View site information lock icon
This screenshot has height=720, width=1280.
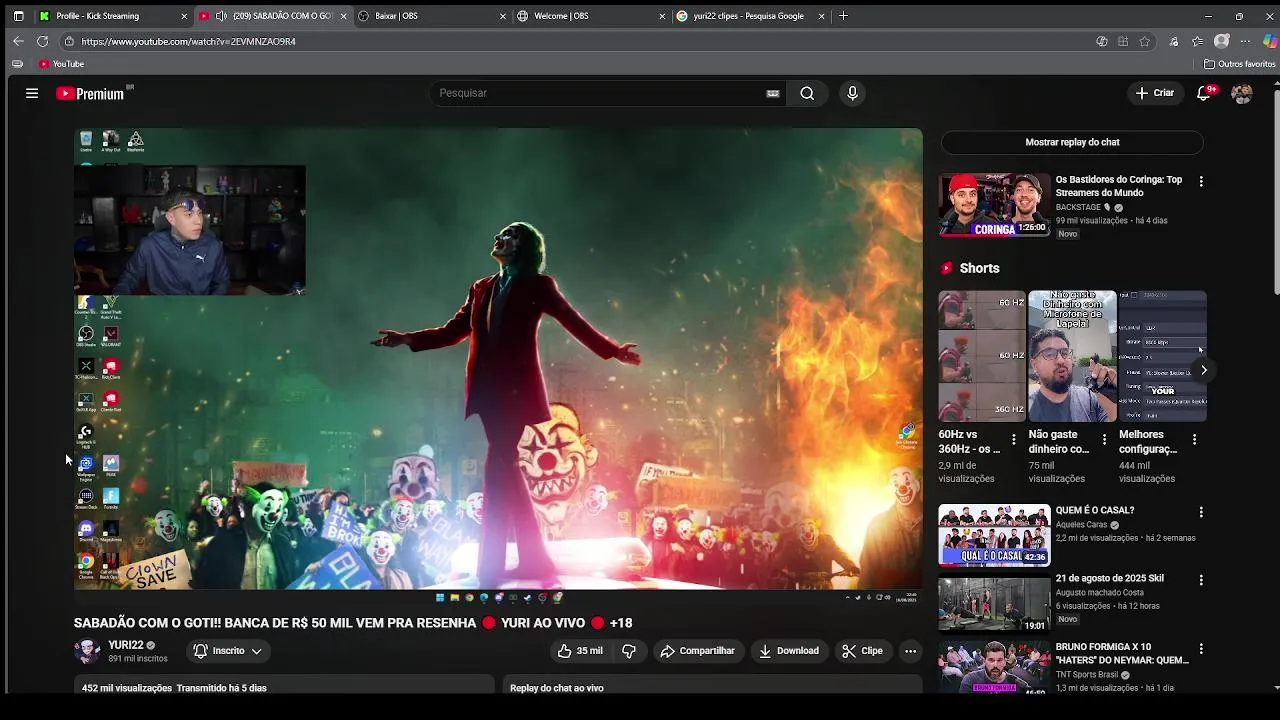coord(69,41)
